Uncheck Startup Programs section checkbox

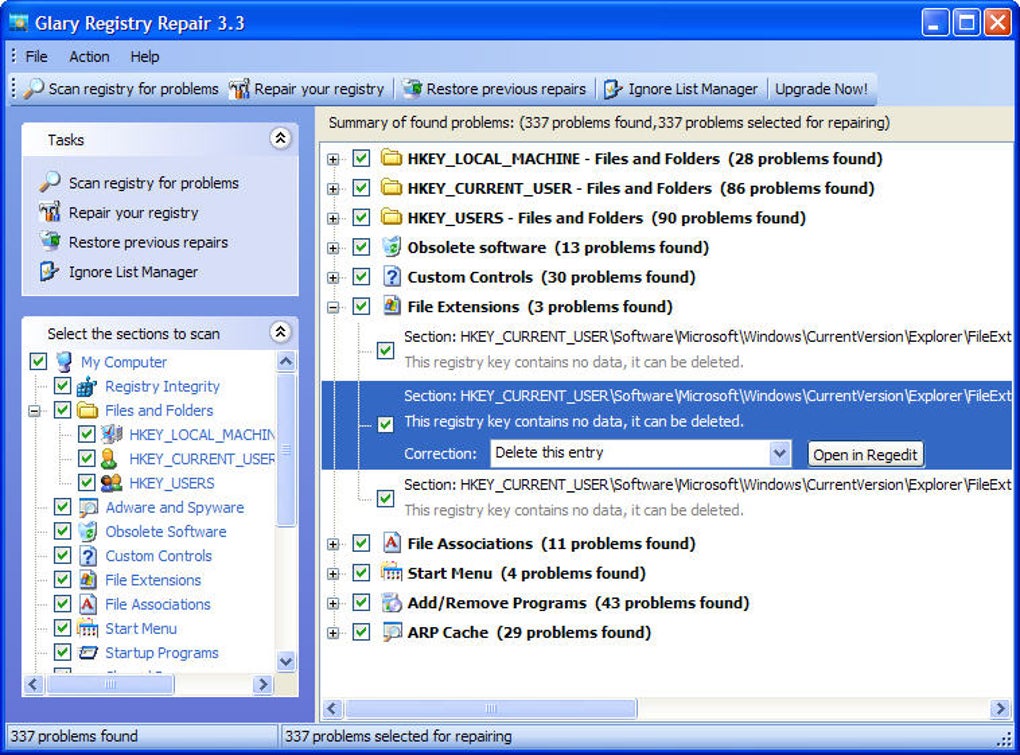click(x=62, y=652)
